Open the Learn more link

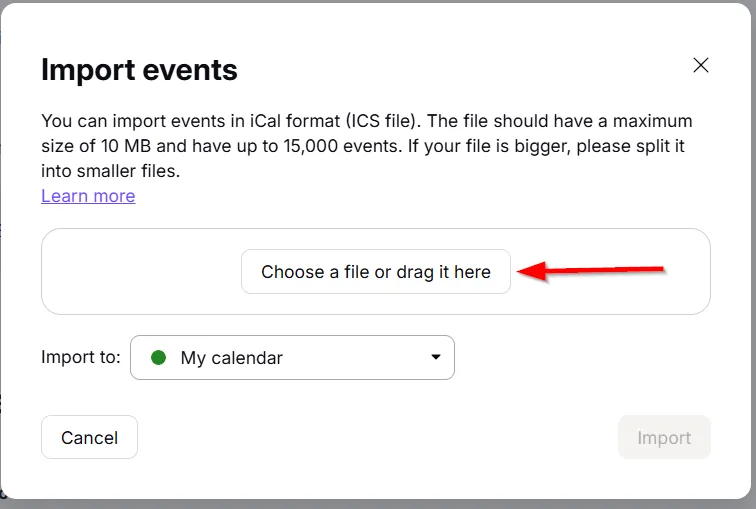pos(88,196)
